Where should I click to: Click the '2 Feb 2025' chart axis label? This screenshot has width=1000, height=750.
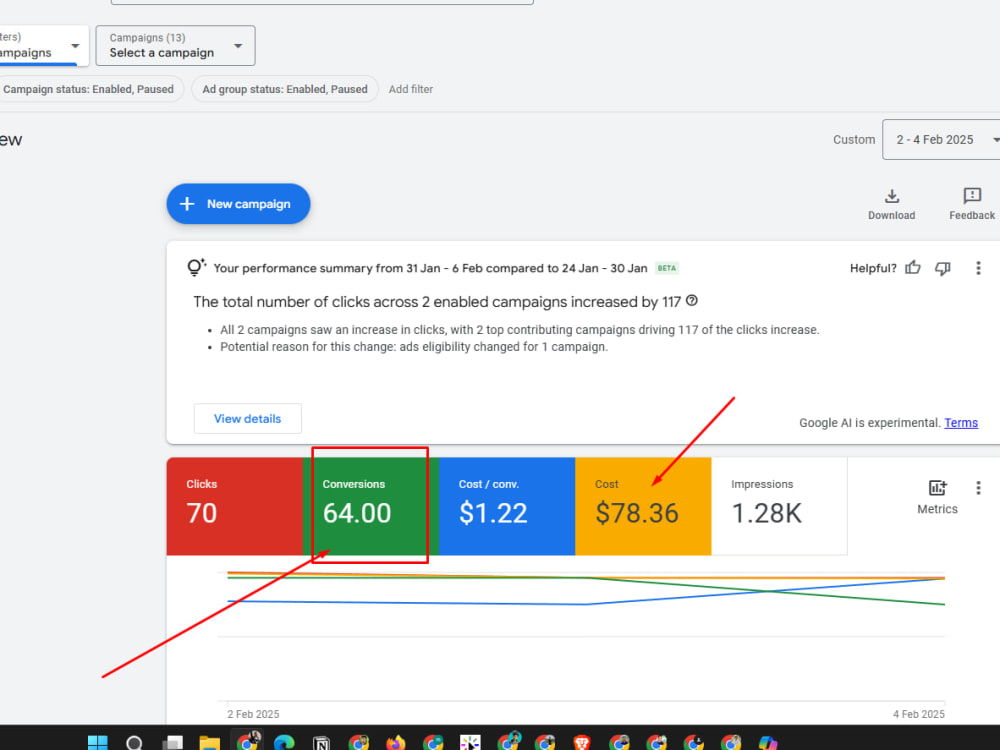[x=253, y=714]
